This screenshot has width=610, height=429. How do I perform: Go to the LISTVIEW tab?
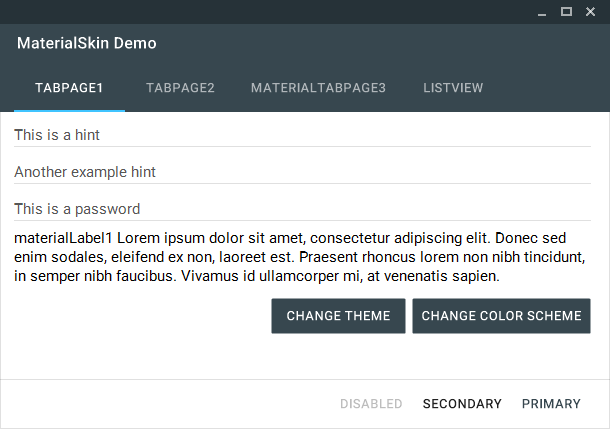(x=453, y=88)
